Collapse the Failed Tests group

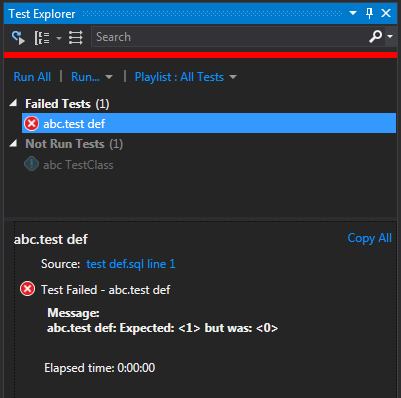click(13, 103)
